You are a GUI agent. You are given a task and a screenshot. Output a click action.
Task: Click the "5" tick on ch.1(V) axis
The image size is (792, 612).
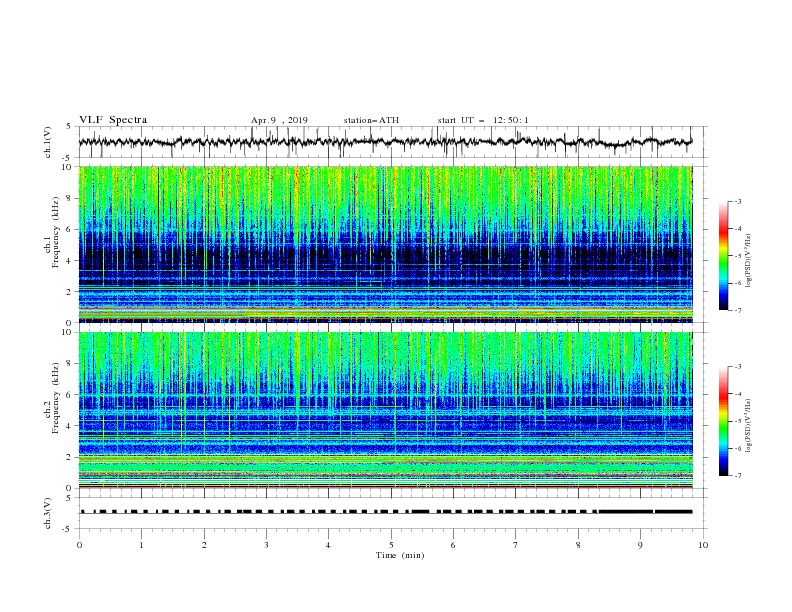pyautogui.click(x=69, y=126)
